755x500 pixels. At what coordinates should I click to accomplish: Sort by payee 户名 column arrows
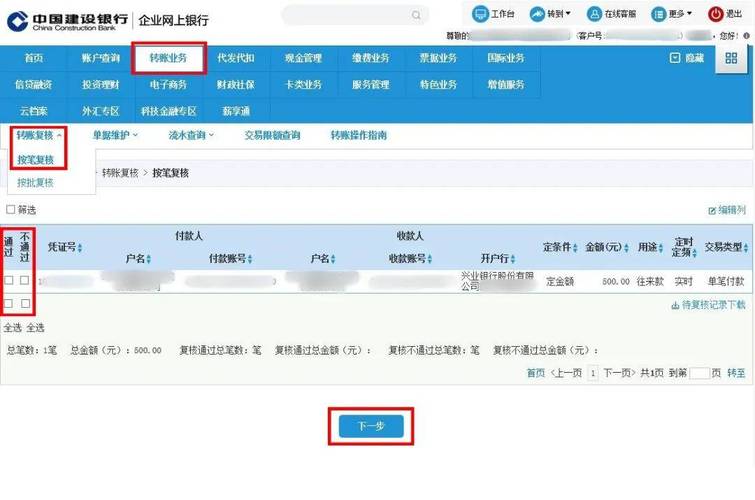click(333, 259)
